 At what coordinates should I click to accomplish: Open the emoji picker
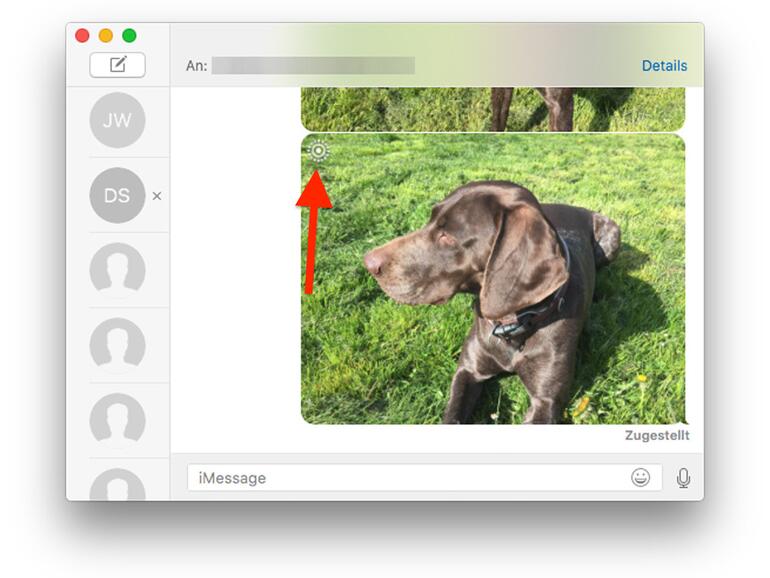[640, 477]
